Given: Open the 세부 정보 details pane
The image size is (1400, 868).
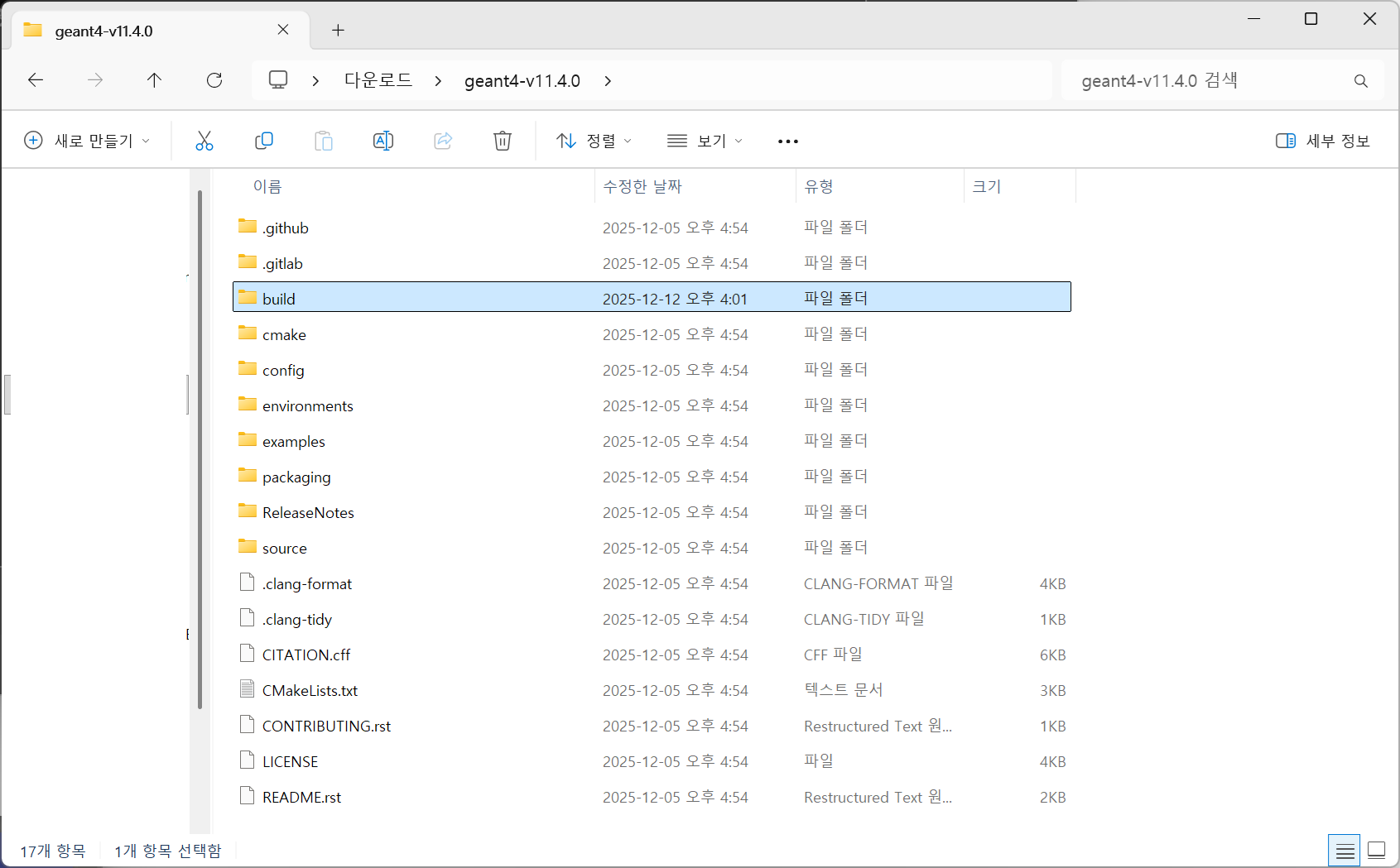Looking at the screenshot, I should click(1321, 140).
